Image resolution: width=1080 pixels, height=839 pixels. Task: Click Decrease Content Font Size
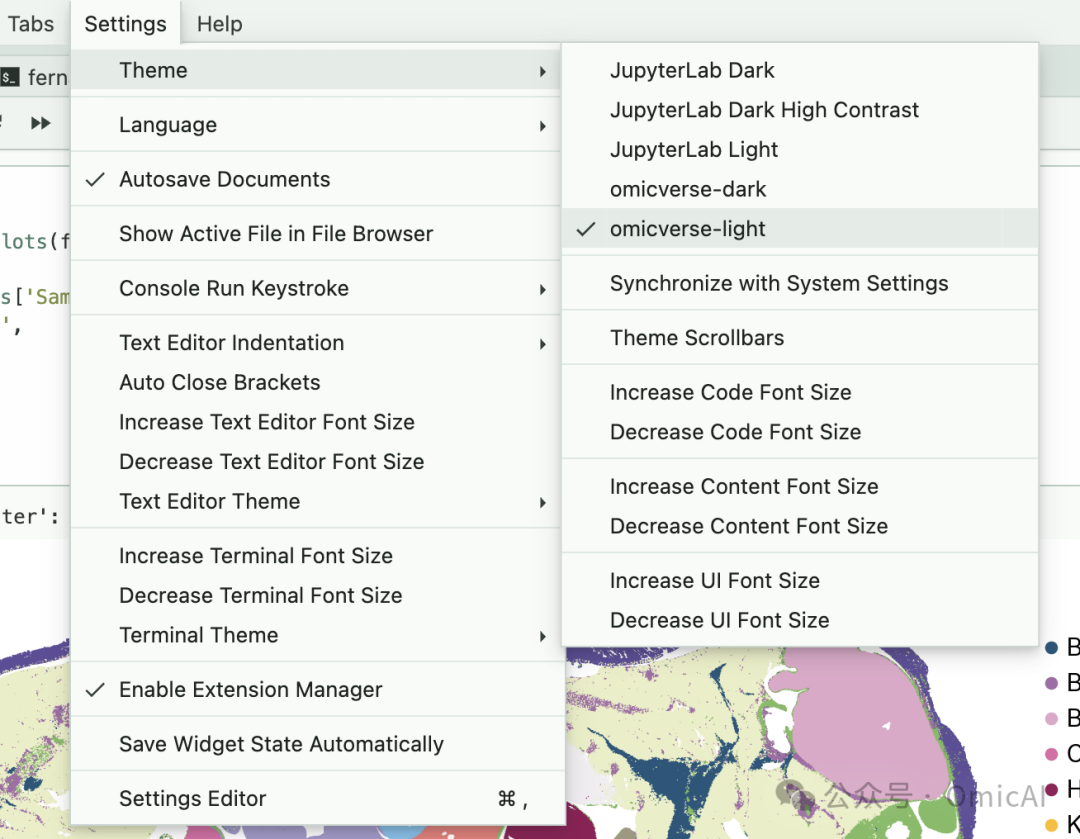[800, 526]
